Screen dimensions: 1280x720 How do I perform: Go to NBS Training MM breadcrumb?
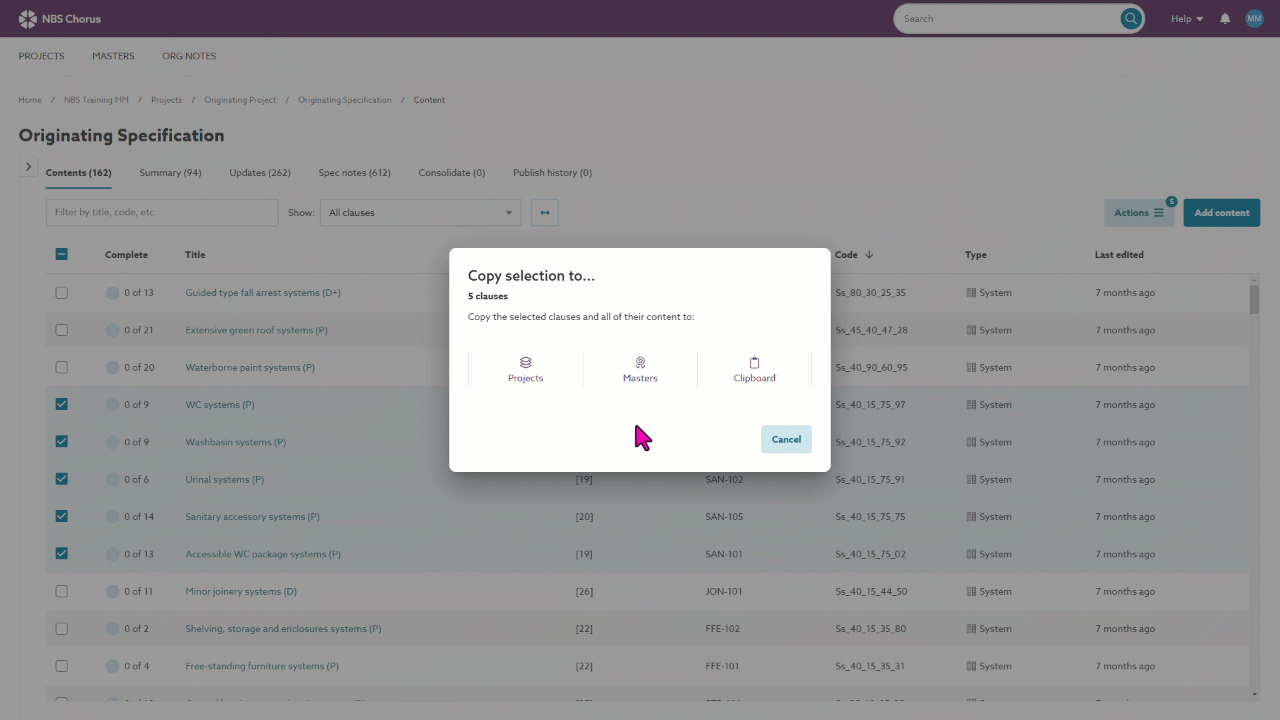(x=96, y=100)
